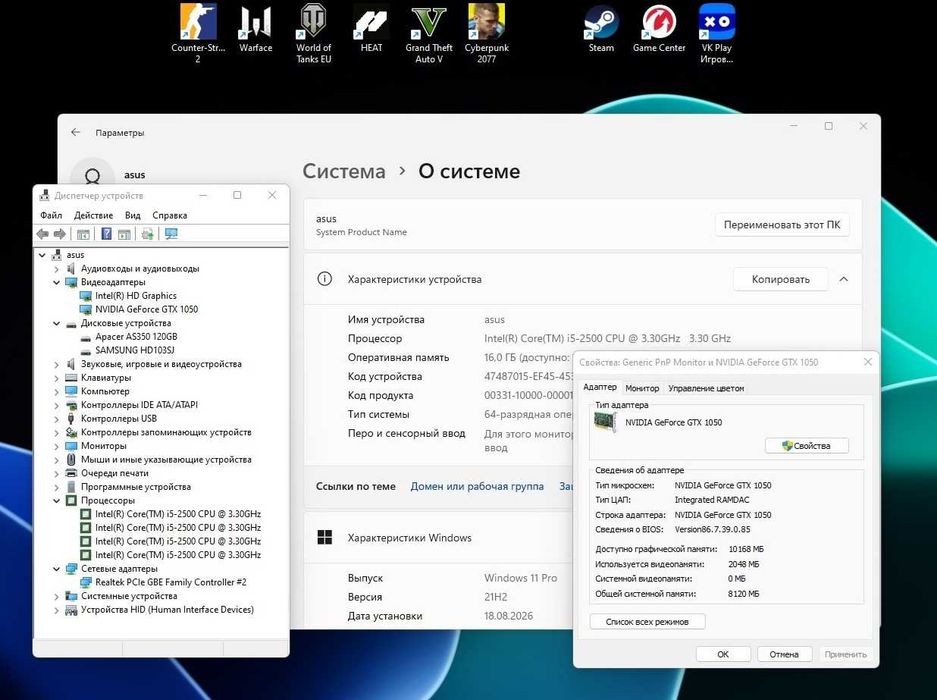Expand Аудиовходы и аудиовыходы node
937x700 pixels.
point(57,268)
